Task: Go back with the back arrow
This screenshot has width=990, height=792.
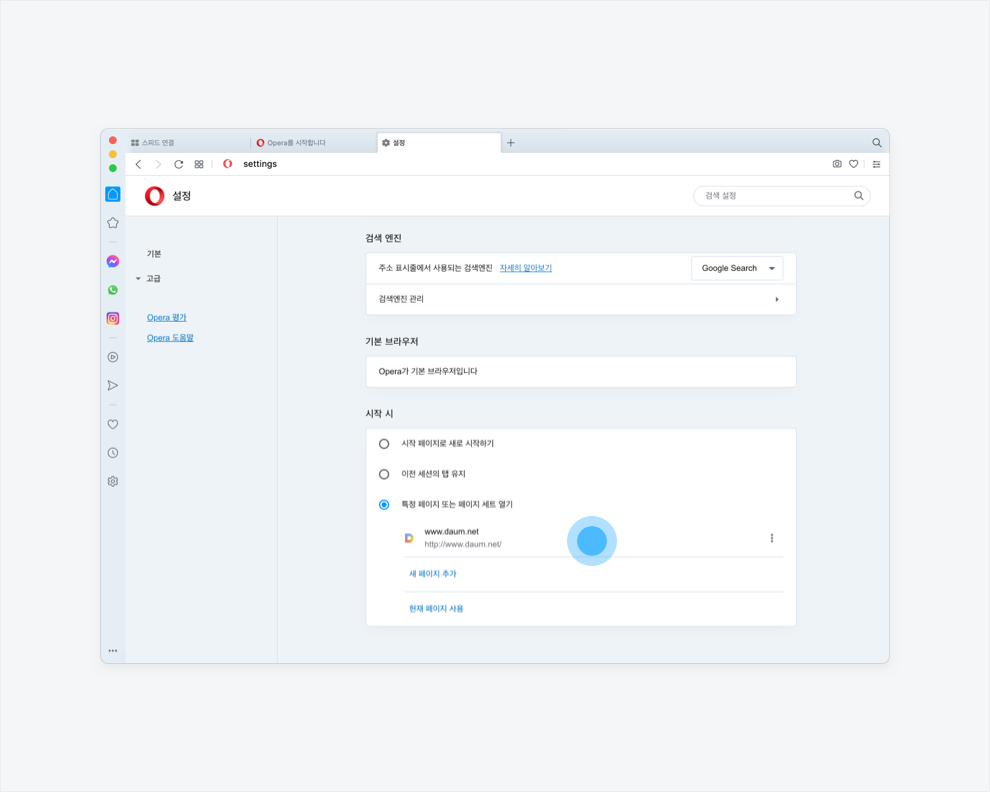Action: click(x=138, y=164)
